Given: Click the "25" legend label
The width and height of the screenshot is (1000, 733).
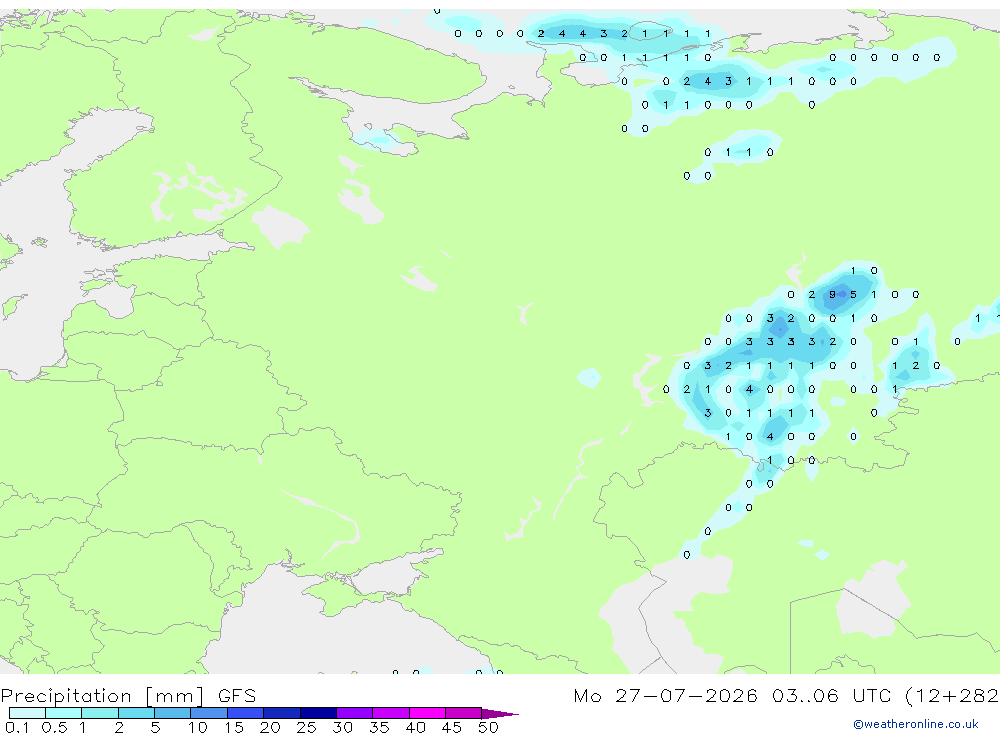Looking at the screenshot, I should click(x=307, y=727).
